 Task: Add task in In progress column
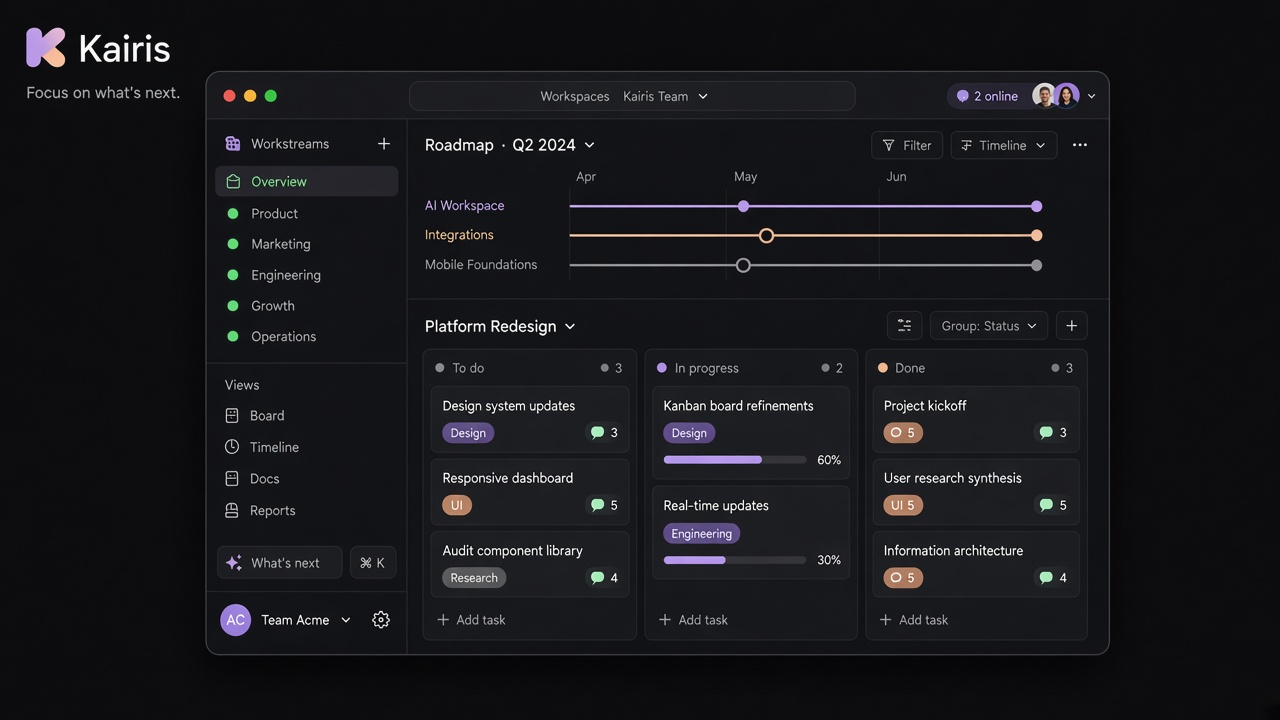point(693,620)
